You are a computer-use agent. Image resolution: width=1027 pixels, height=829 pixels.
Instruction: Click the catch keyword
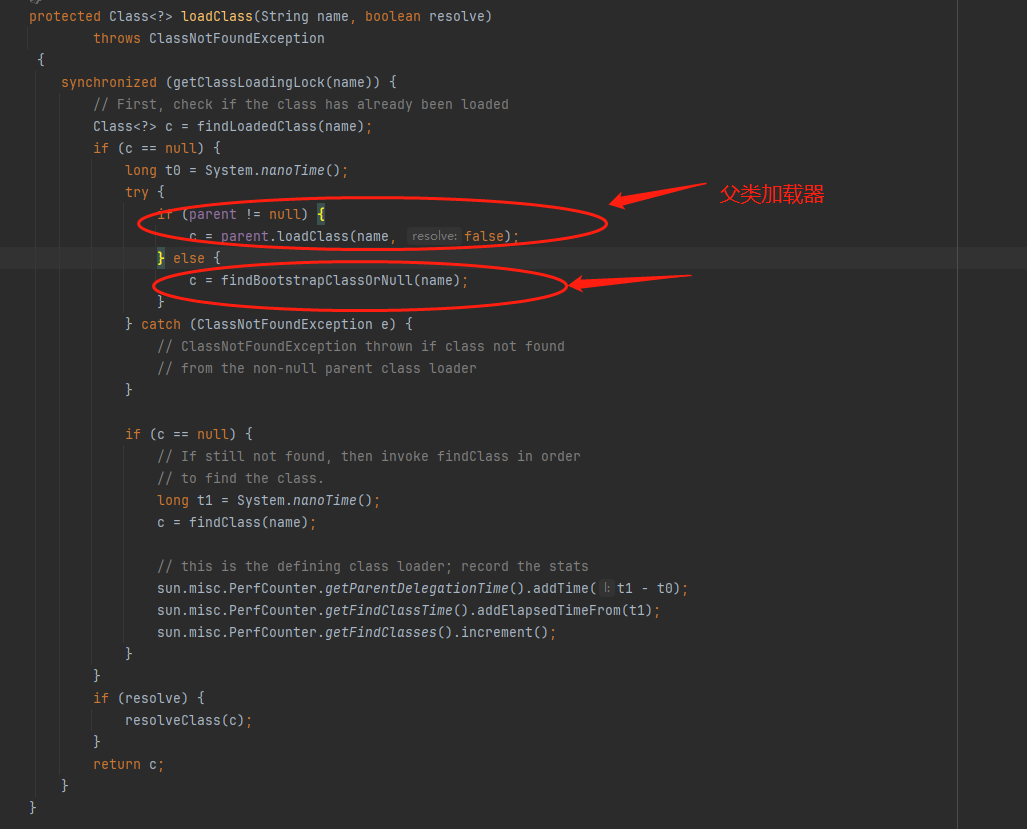[x=161, y=324]
